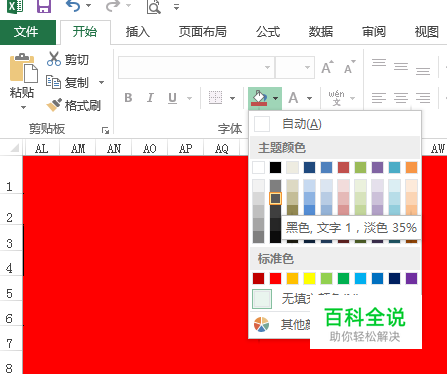The image size is (447, 374).
Task: Open the 插入 ribbon tab
Action: coord(138,32)
